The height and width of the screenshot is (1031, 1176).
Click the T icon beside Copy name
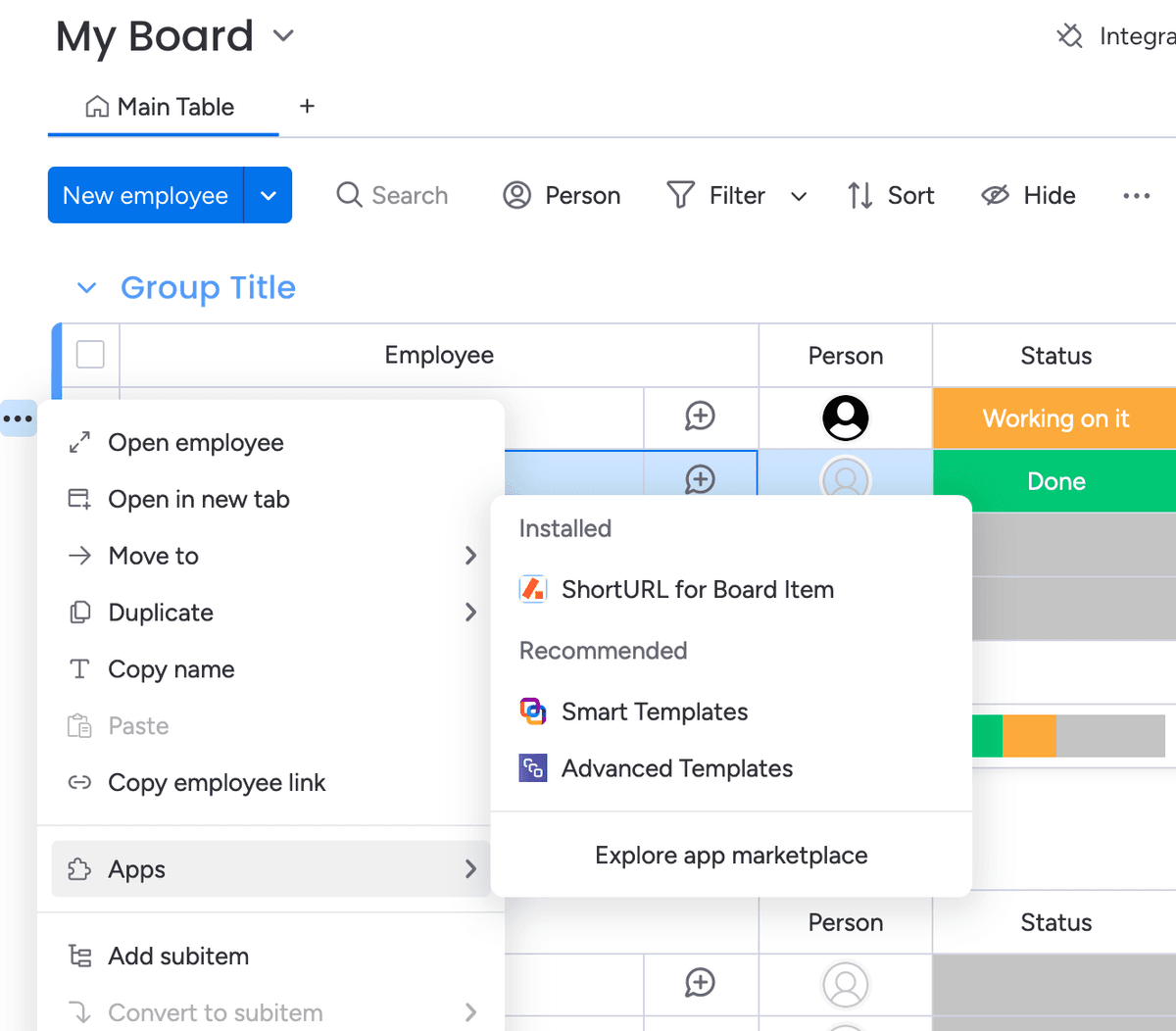pos(79,669)
